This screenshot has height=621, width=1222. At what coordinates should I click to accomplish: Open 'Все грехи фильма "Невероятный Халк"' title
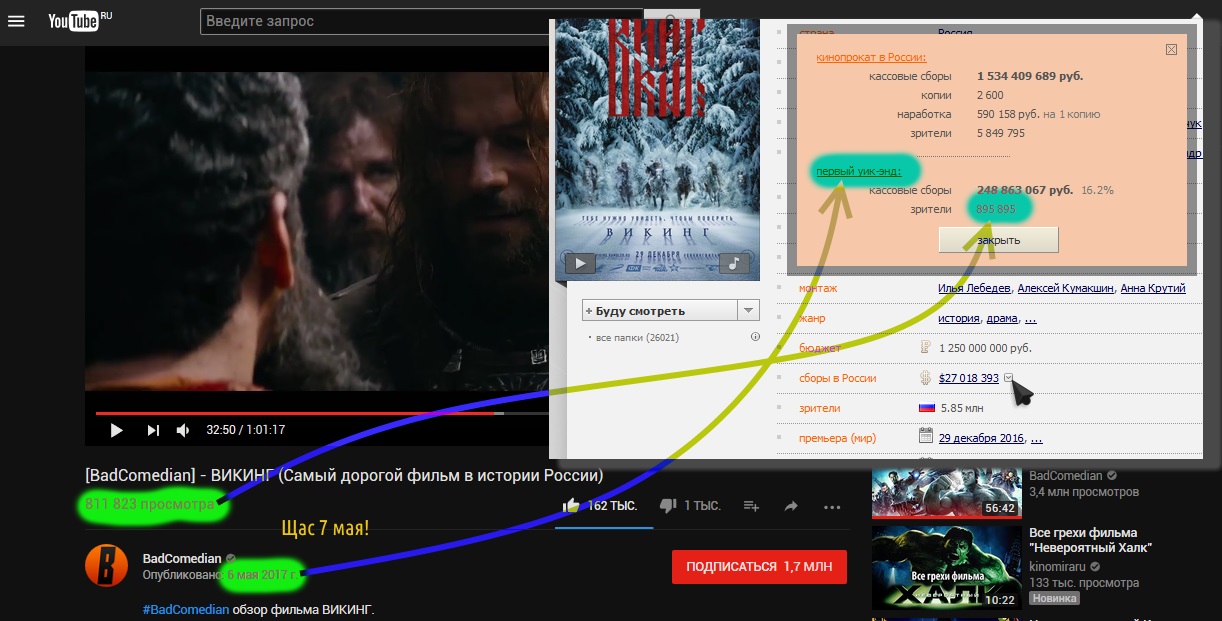(x=1091, y=540)
